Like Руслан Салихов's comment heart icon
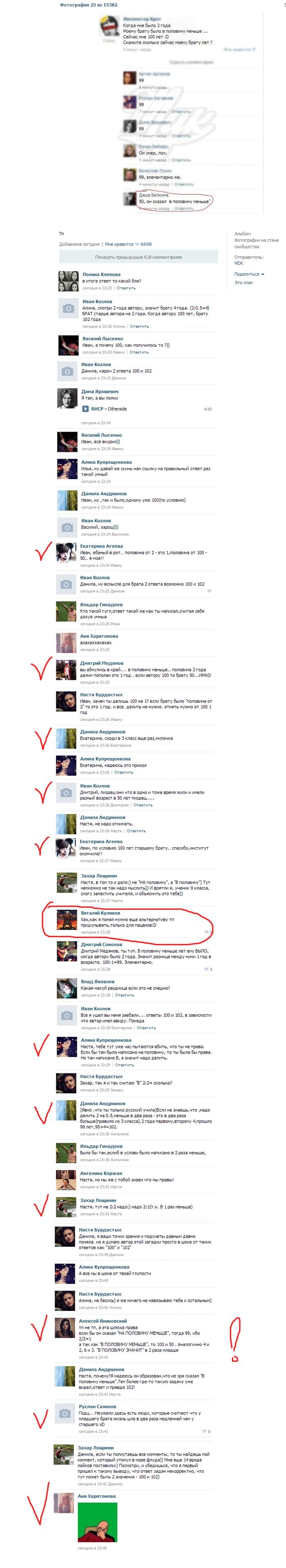Image resolution: width=286 pixels, height=1568 pixels. tap(204, 1432)
